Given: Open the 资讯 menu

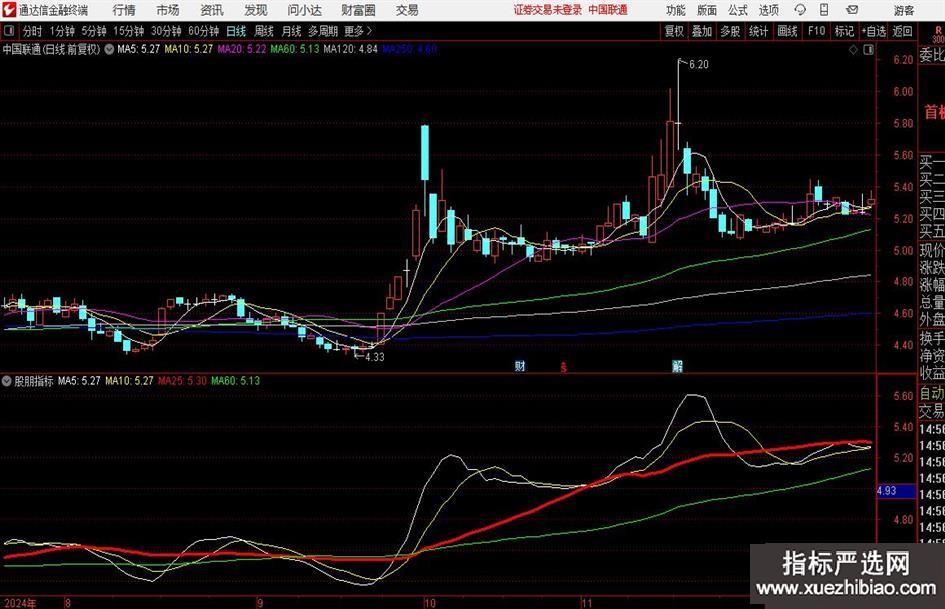Looking at the screenshot, I should [x=212, y=10].
